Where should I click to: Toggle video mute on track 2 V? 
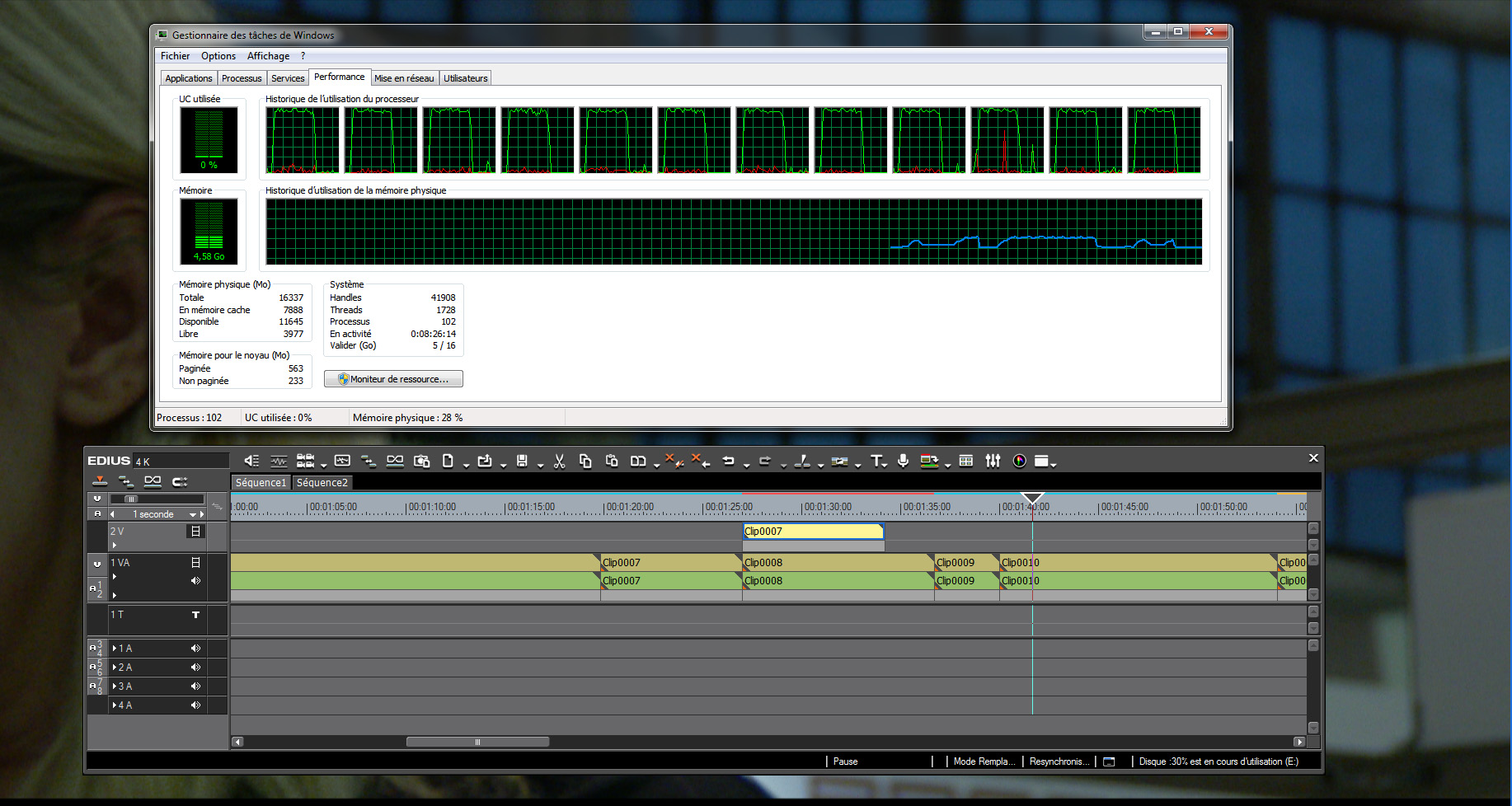(x=195, y=532)
